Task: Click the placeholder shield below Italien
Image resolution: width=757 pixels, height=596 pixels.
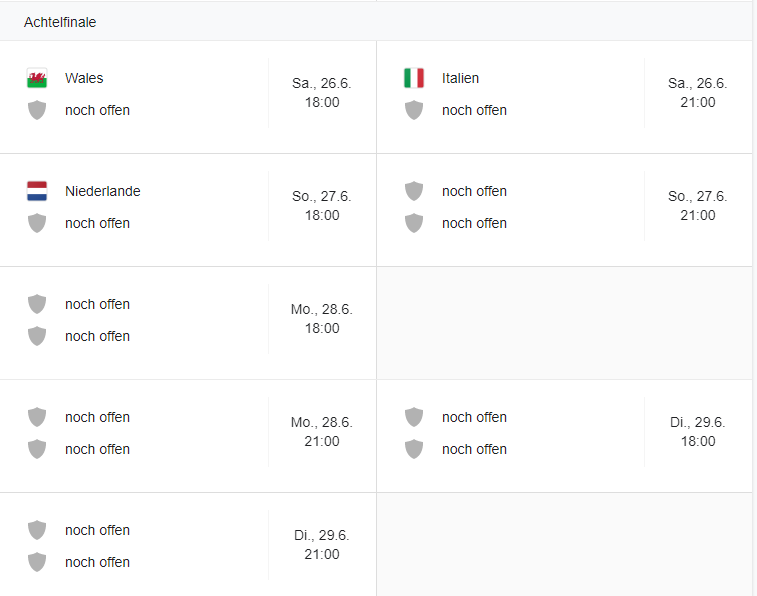Action: coord(414,110)
